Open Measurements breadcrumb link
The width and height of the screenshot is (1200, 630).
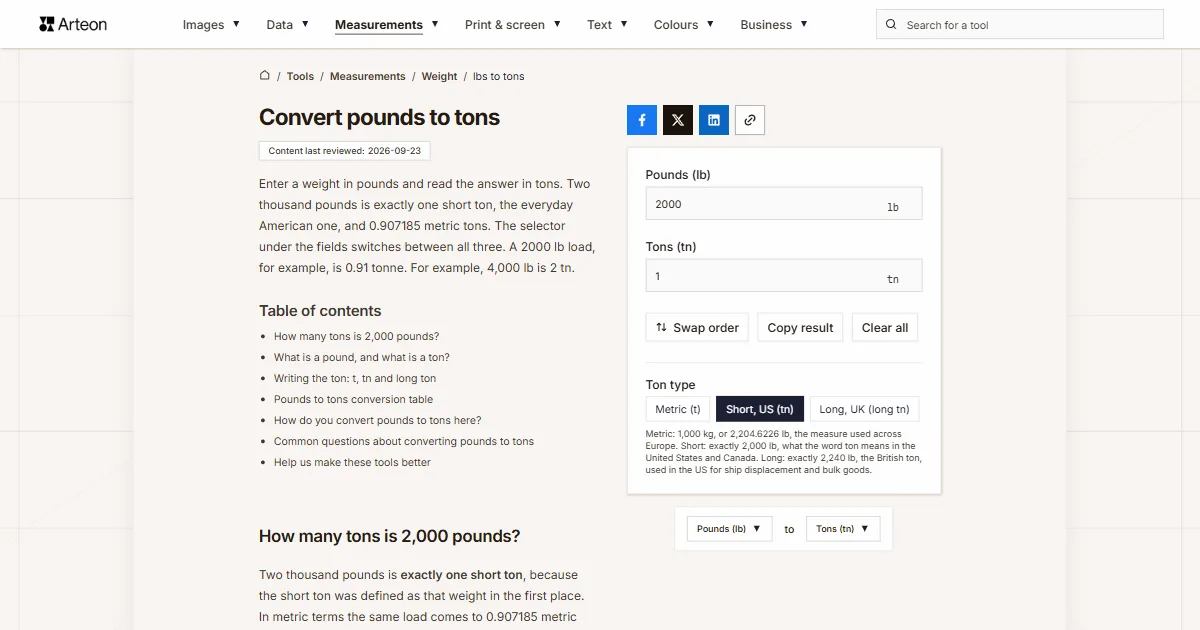(x=368, y=76)
